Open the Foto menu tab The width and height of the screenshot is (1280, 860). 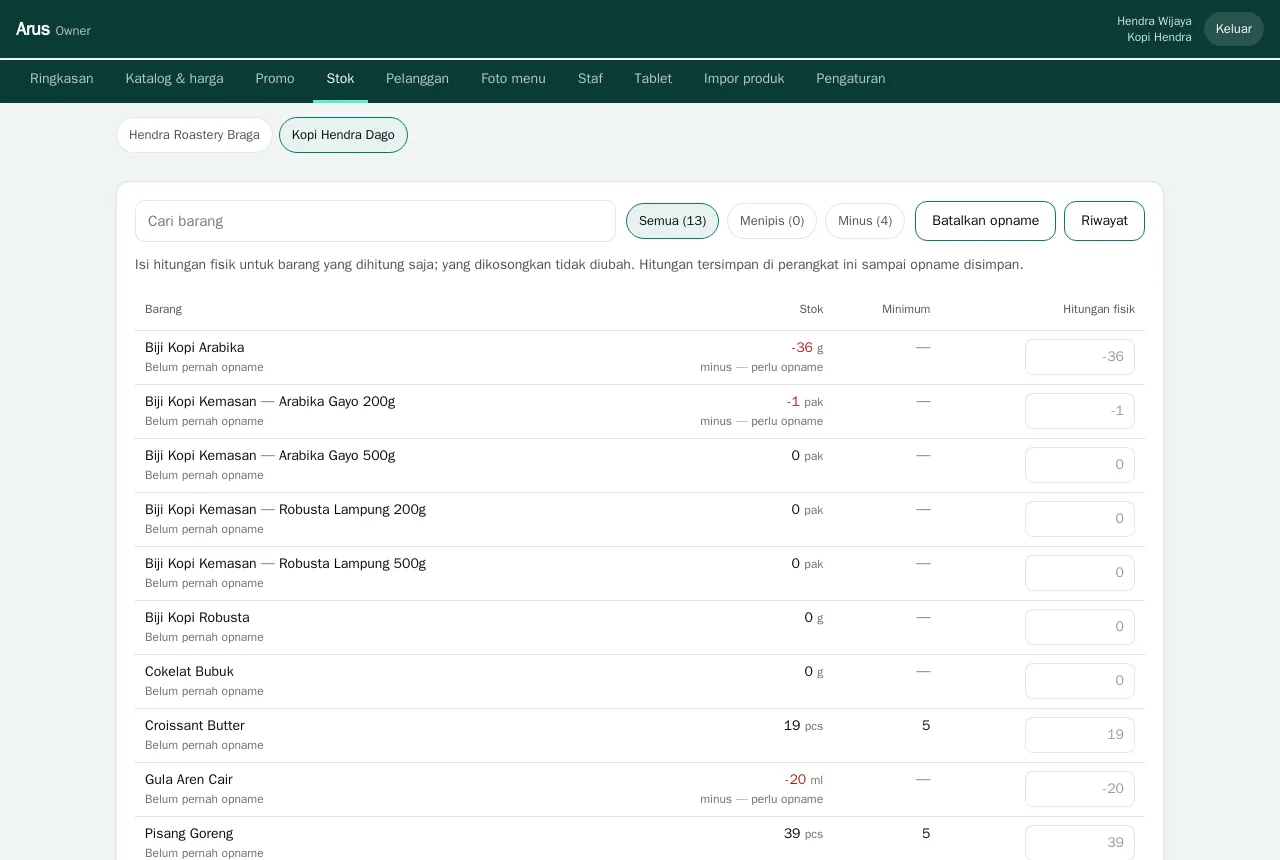pos(513,79)
